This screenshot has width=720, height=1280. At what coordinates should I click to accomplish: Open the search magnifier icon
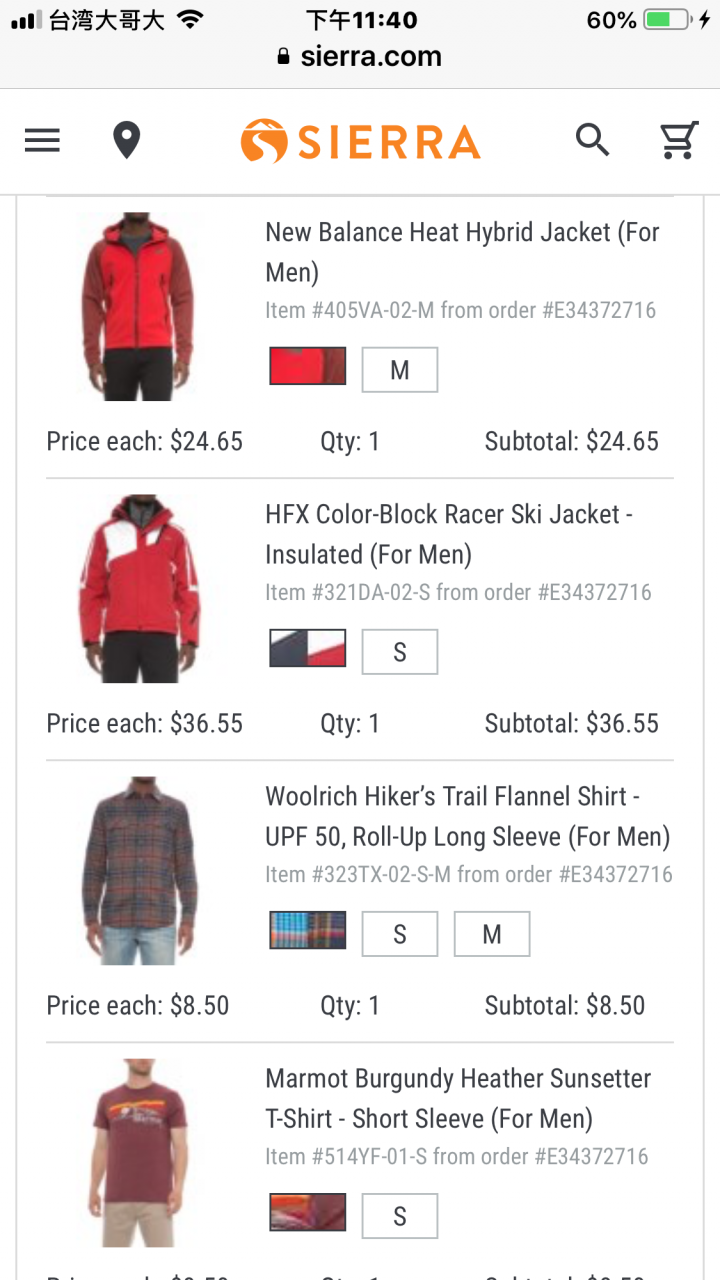click(x=593, y=141)
